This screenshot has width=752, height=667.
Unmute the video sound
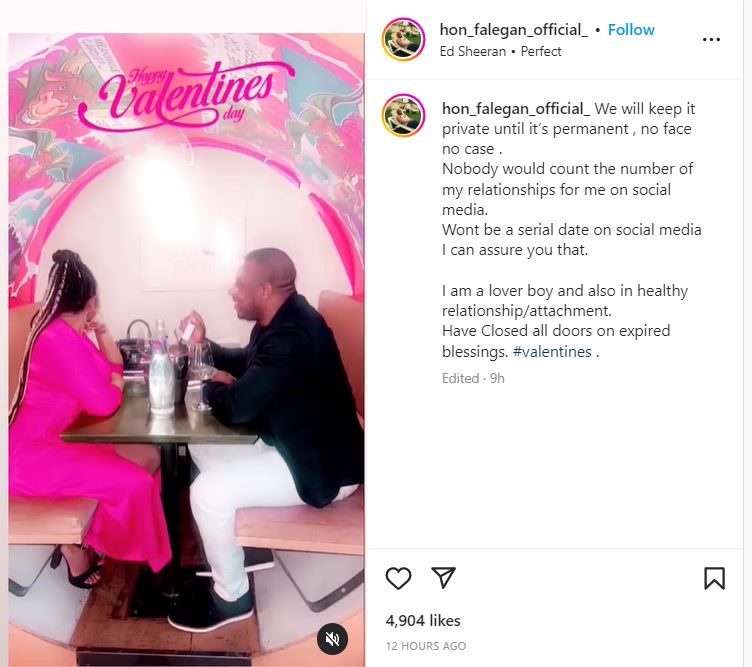tap(332, 639)
